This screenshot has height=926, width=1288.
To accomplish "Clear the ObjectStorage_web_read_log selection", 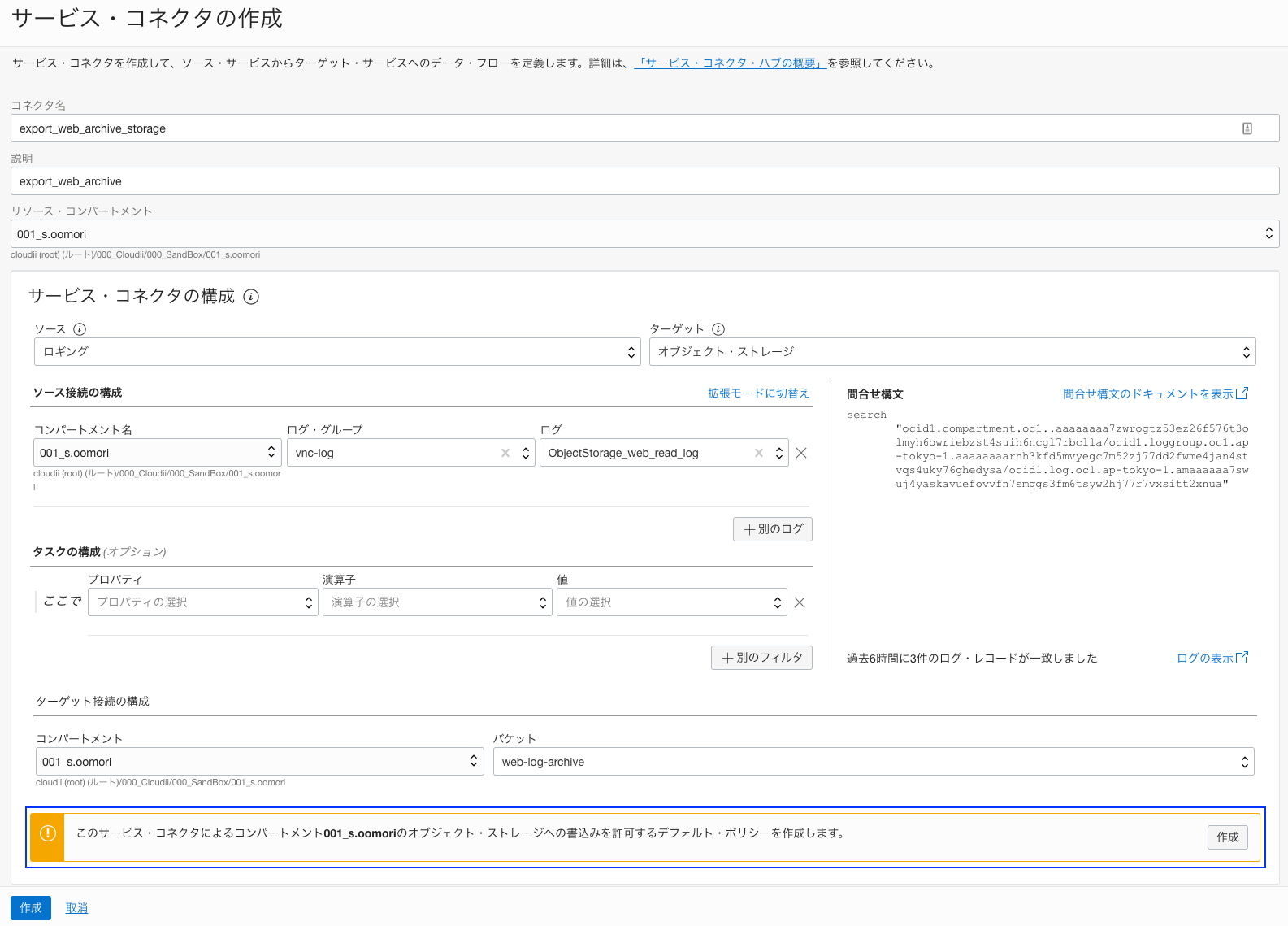I will click(759, 453).
